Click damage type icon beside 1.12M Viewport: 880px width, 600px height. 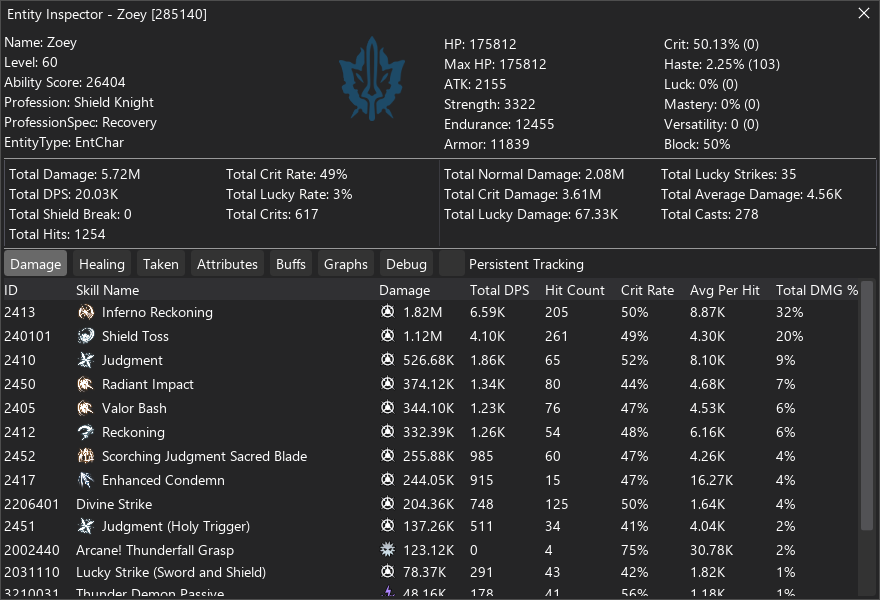[x=387, y=336]
